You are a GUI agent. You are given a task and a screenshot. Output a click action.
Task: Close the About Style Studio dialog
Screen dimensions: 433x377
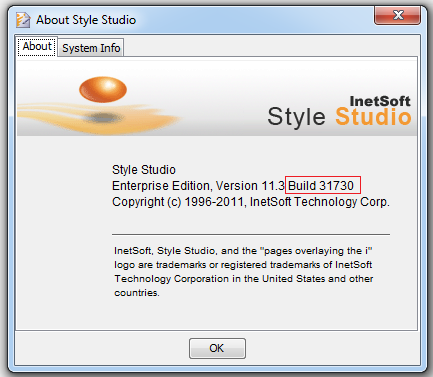[397, 15]
